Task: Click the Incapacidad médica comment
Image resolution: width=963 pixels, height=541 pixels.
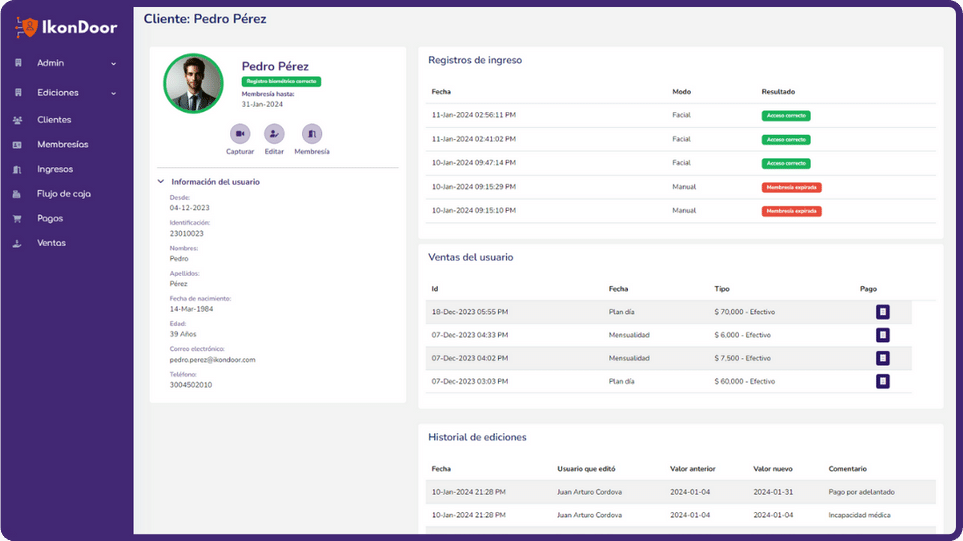Action: click(859, 515)
